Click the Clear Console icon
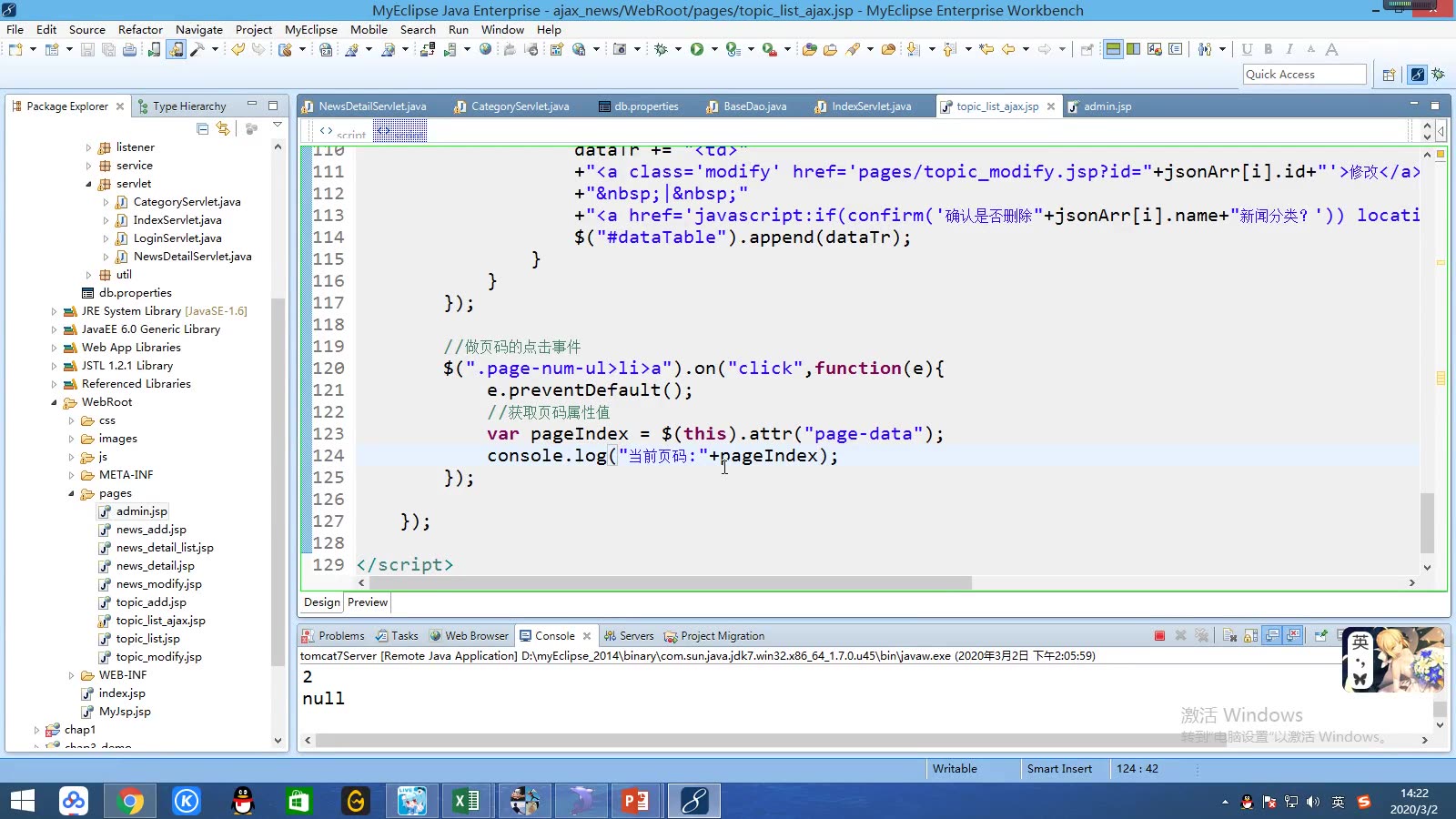The width and height of the screenshot is (1456, 819). click(x=1229, y=635)
